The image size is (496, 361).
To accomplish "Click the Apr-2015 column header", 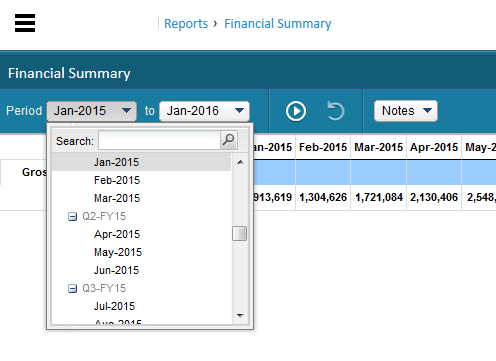I will (x=434, y=147).
